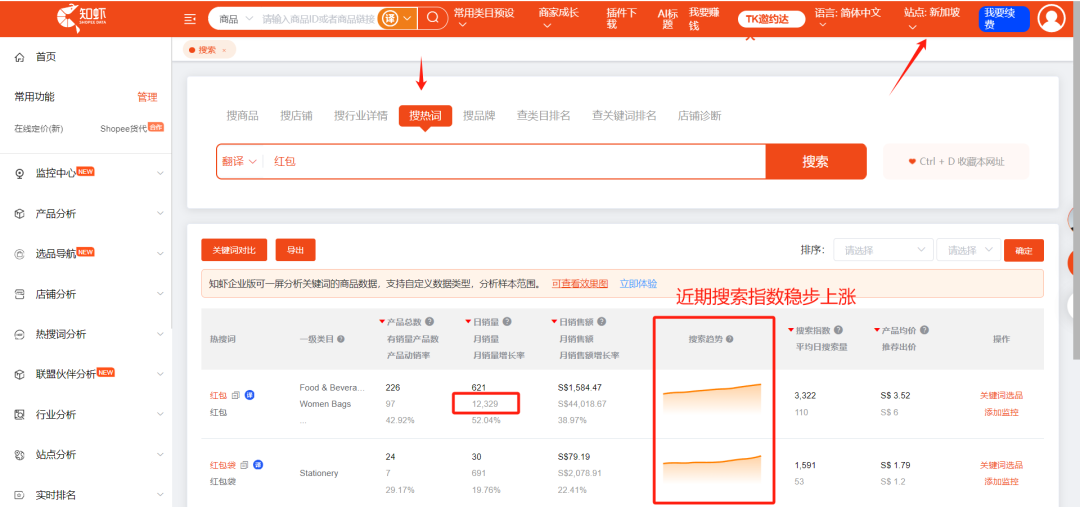Screen dimensions: 1080x507
Task: Switch to 查类目排名 tab
Action: pos(543,116)
